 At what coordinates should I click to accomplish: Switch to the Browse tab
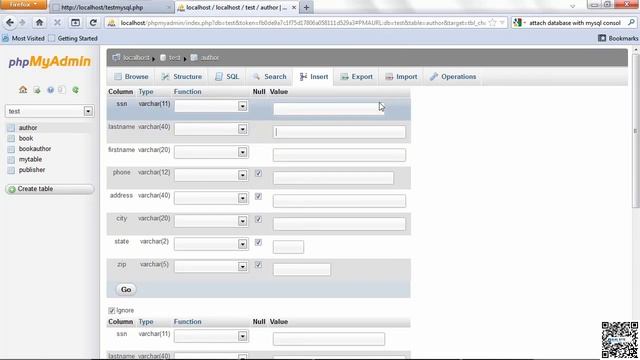pos(131,77)
